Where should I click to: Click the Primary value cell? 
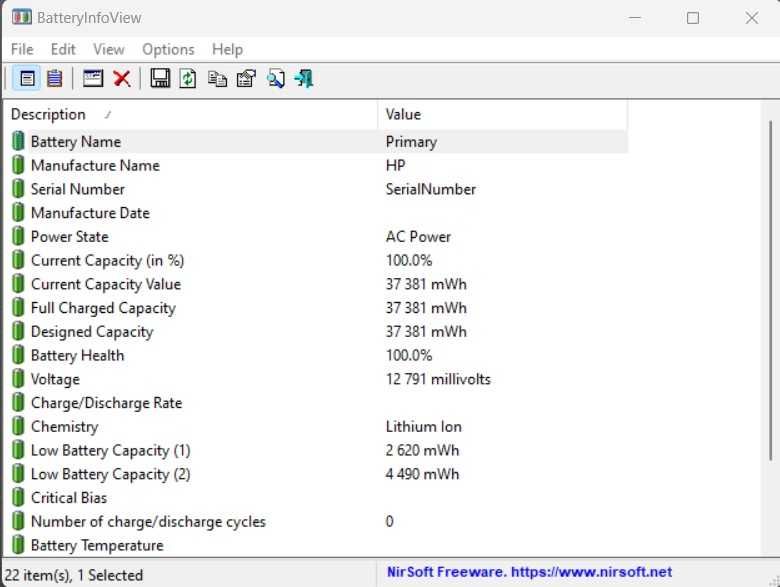411,142
